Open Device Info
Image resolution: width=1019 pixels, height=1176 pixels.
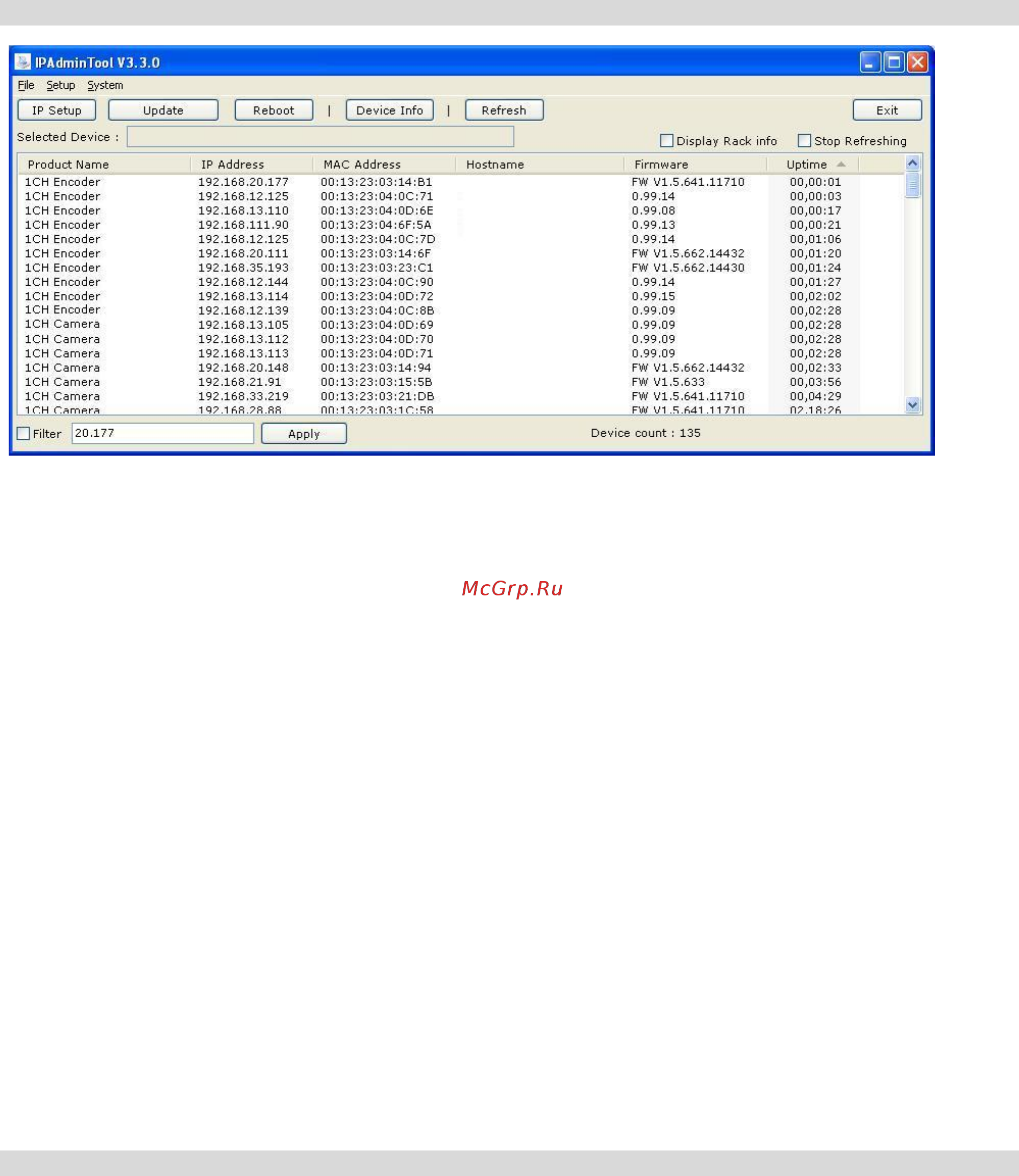389,110
